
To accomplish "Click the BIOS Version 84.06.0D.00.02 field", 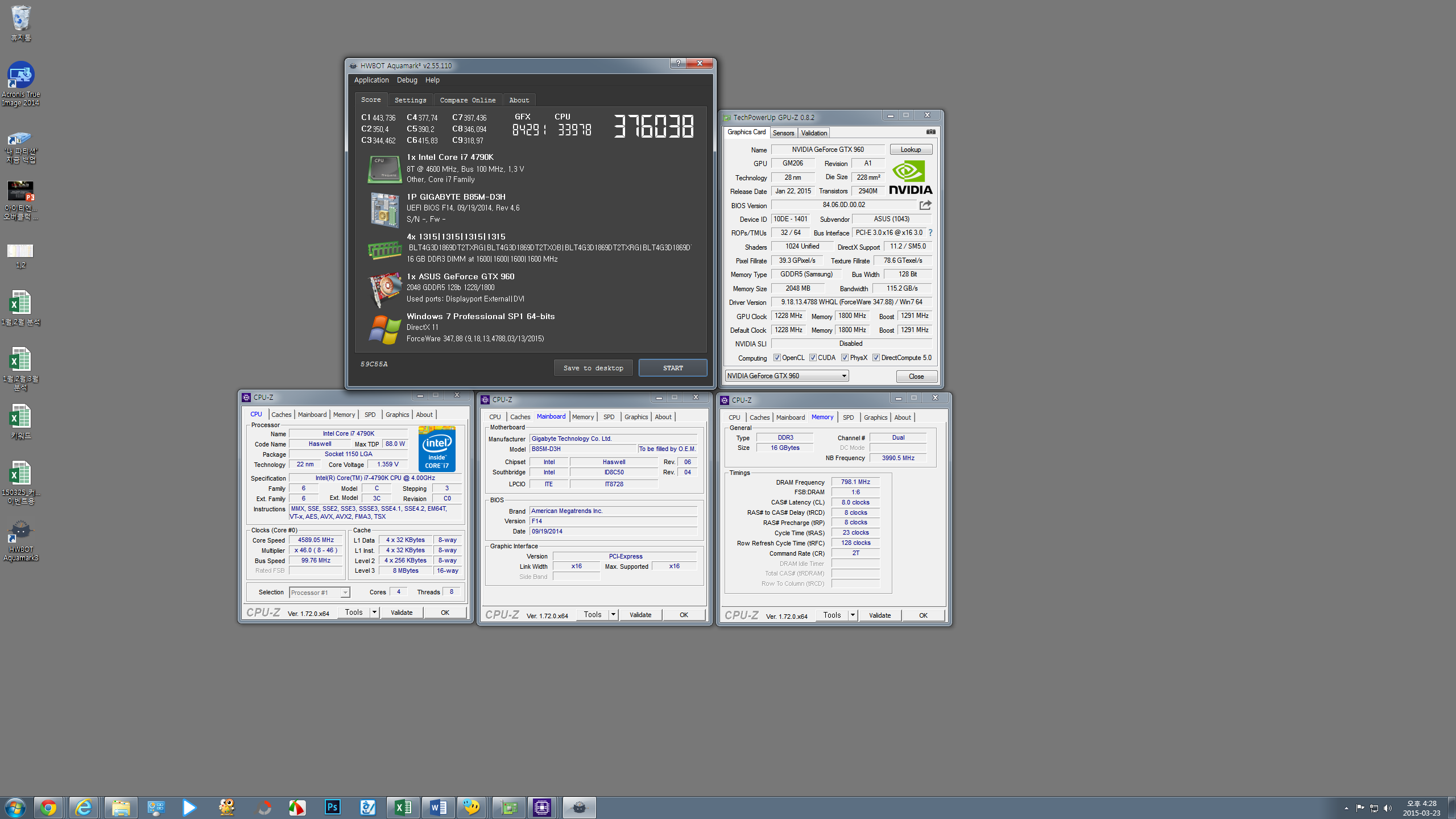I will pyautogui.click(x=843, y=205).
